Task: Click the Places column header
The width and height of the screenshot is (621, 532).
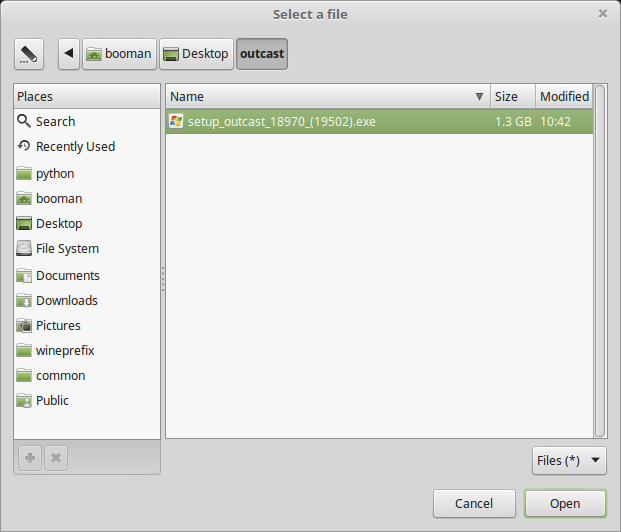Action: click(87, 96)
